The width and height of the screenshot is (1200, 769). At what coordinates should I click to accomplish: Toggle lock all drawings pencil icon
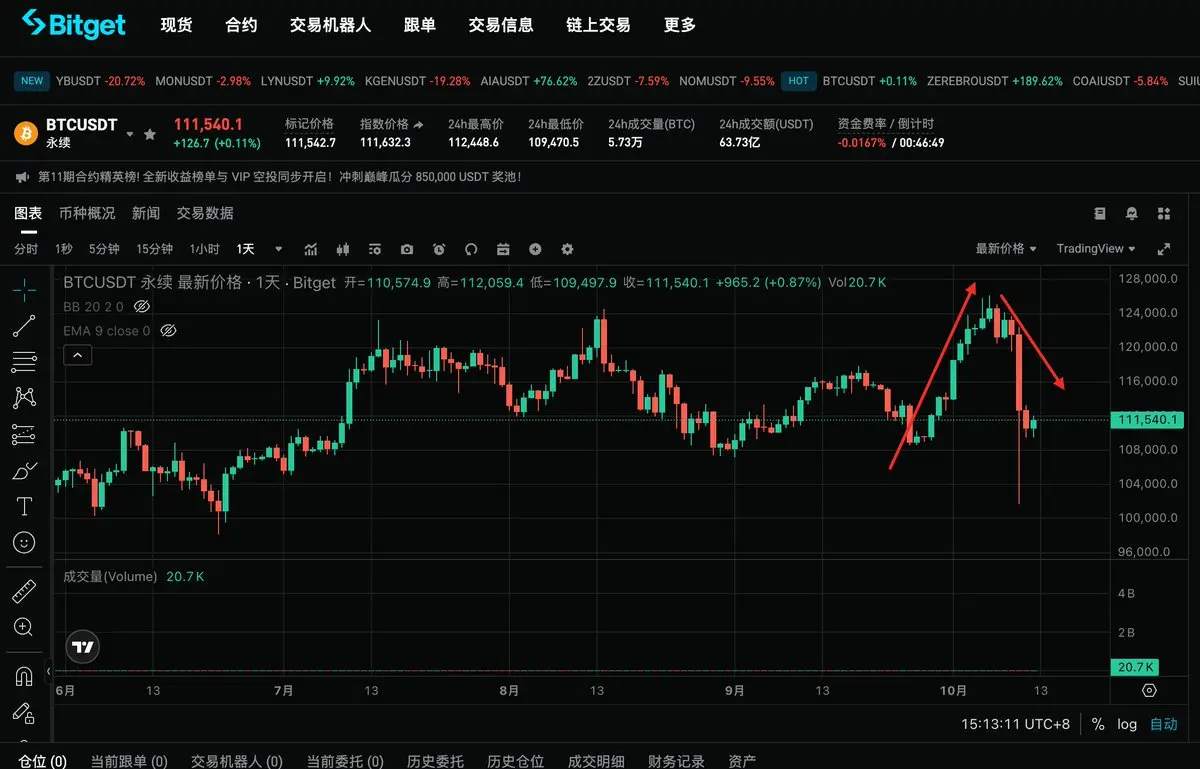click(24, 712)
